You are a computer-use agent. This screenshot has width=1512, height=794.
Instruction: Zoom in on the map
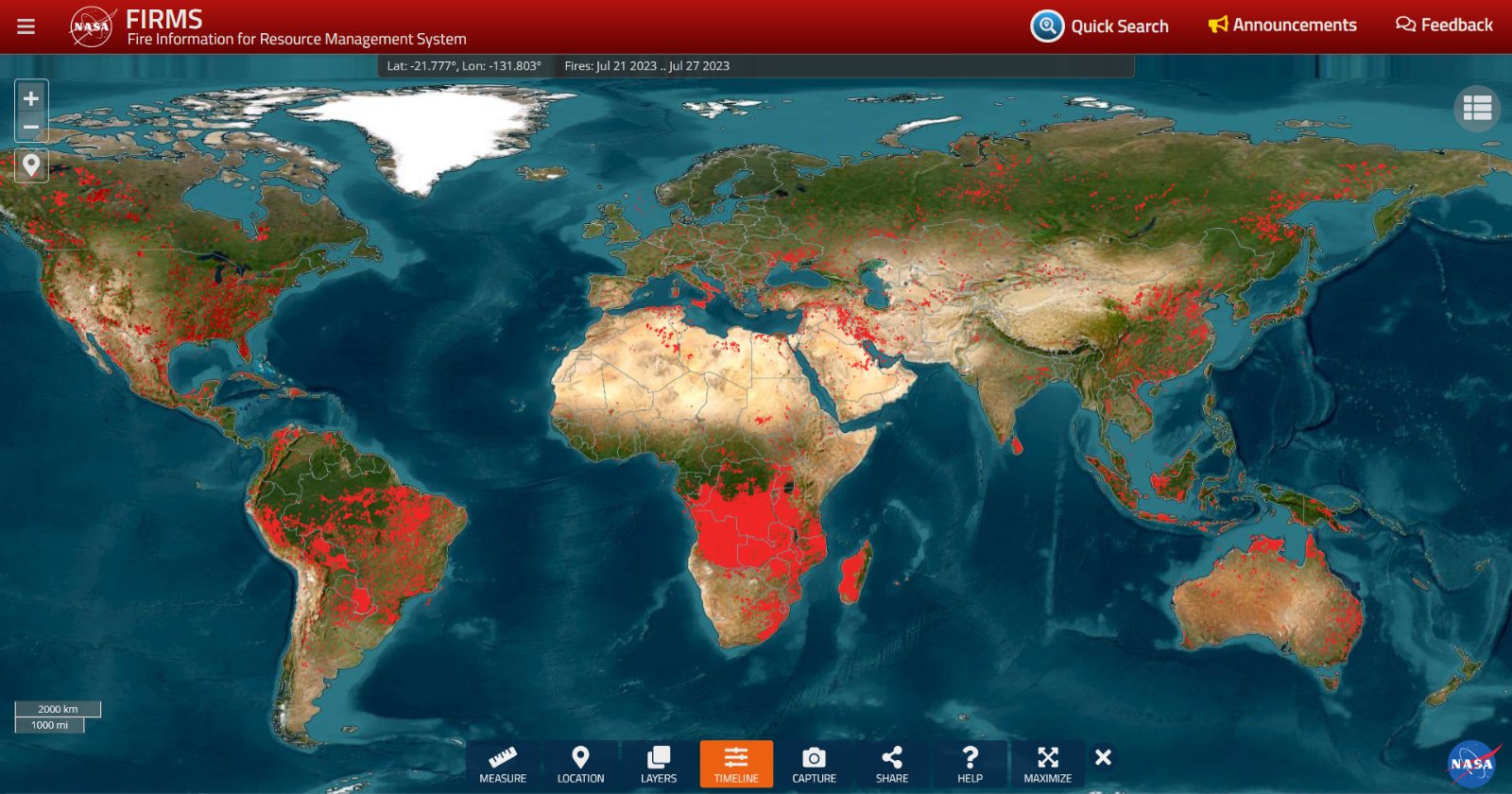[x=31, y=98]
